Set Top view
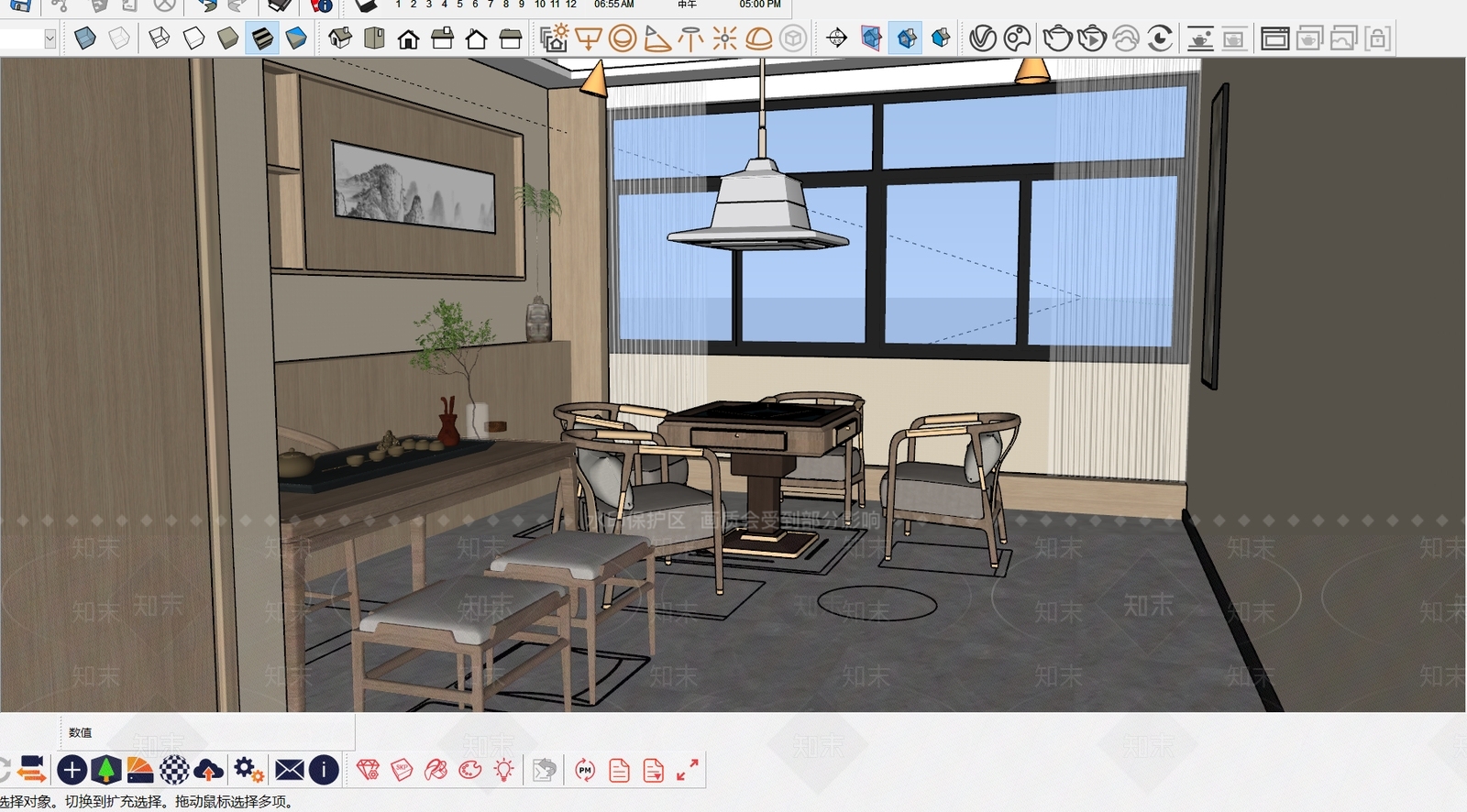This screenshot has height=812, width=1467. (374, 38)
